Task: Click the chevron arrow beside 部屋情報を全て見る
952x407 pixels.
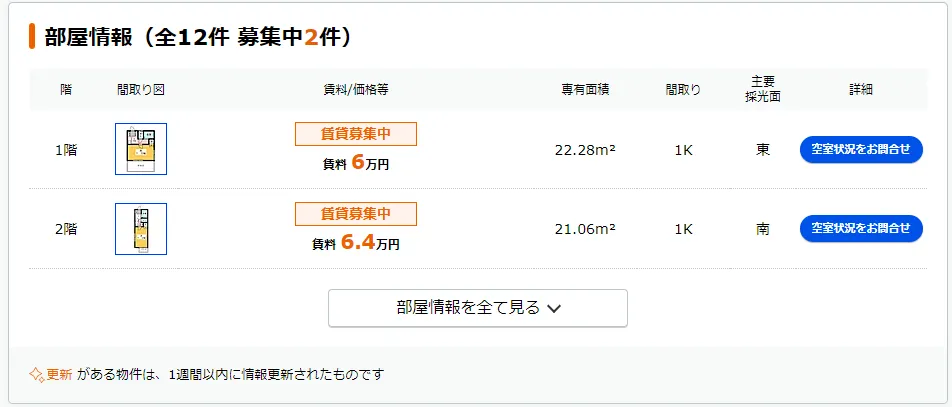Action: (x=555, y=308)
